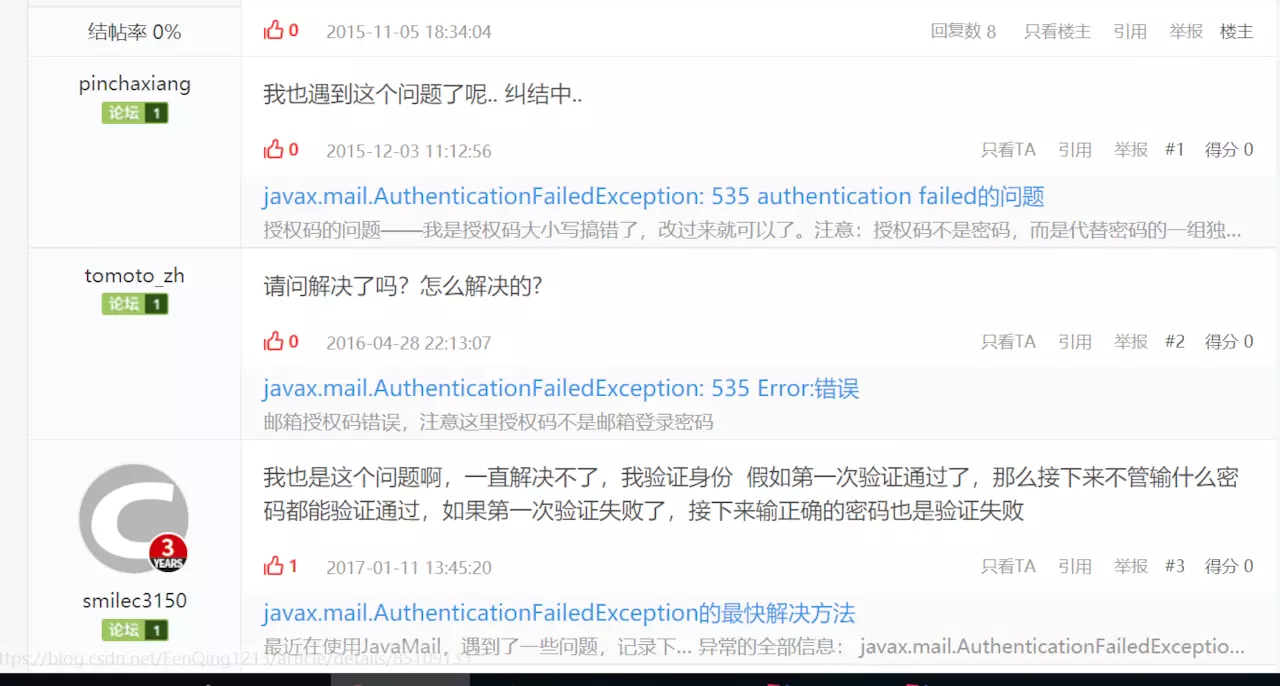
Task: Click smilec3150's forum level badge
Action: [x=134, y=630]
